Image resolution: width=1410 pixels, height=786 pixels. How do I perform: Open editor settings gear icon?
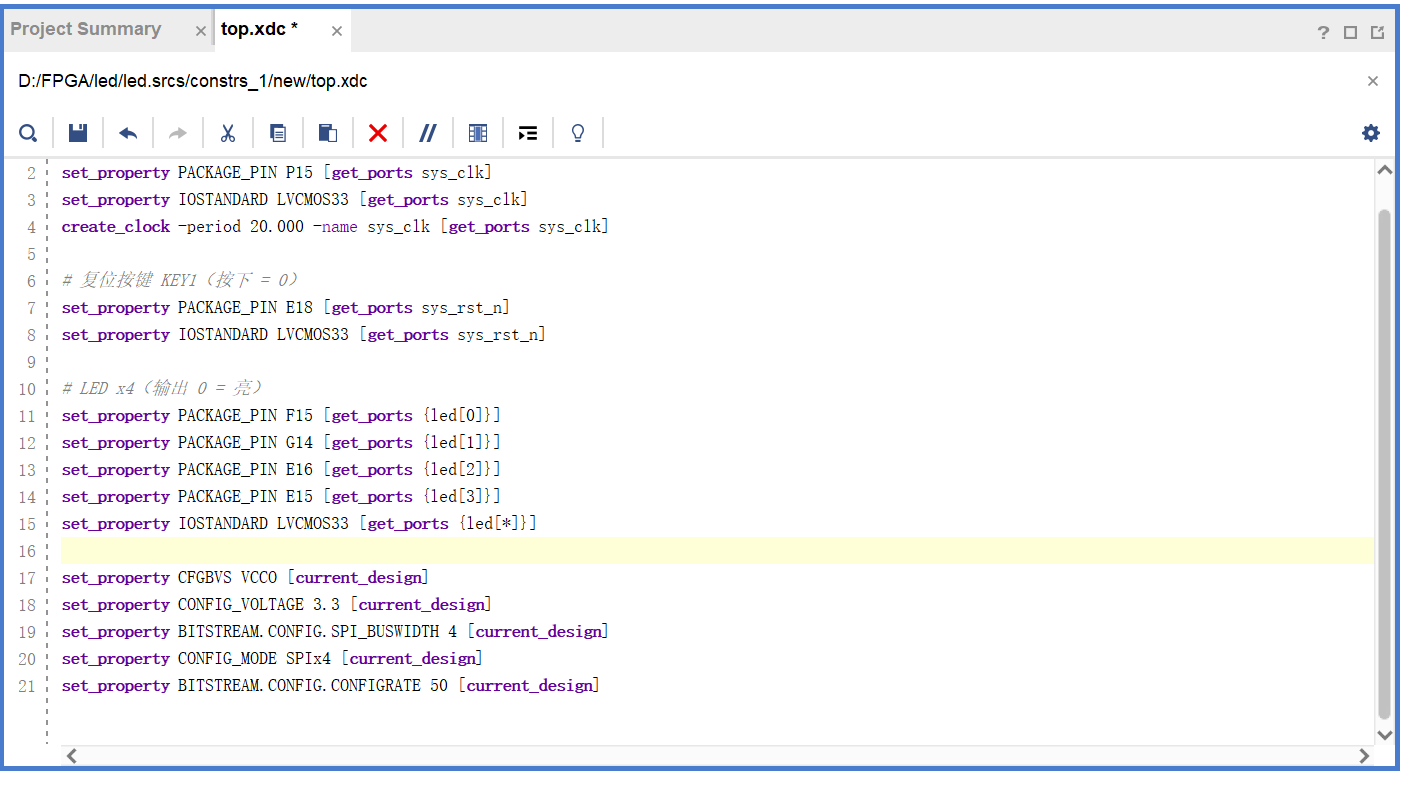pyautogui.click(x=1371, y=133)
